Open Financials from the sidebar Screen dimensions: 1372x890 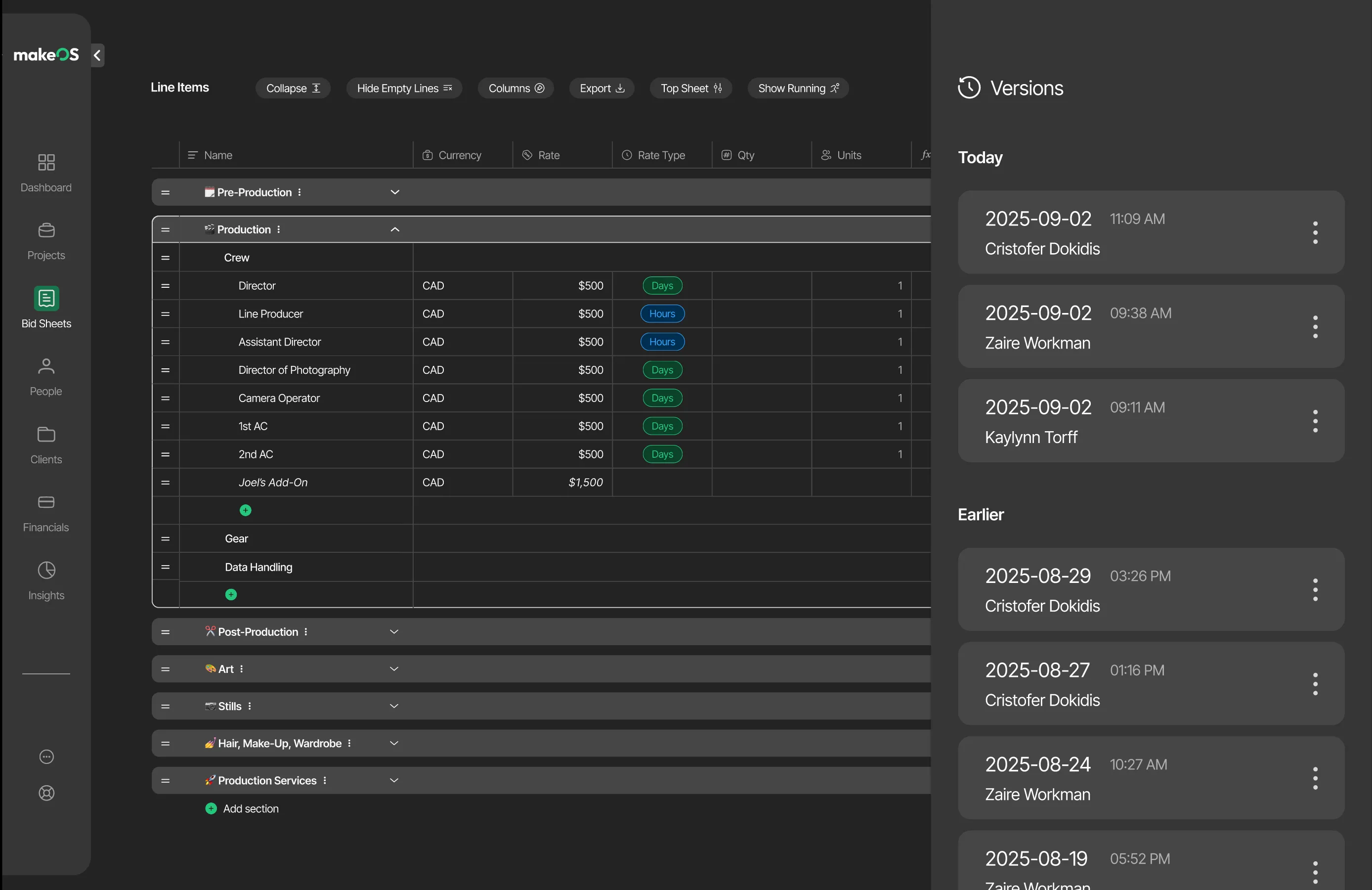tap(46, 513)
